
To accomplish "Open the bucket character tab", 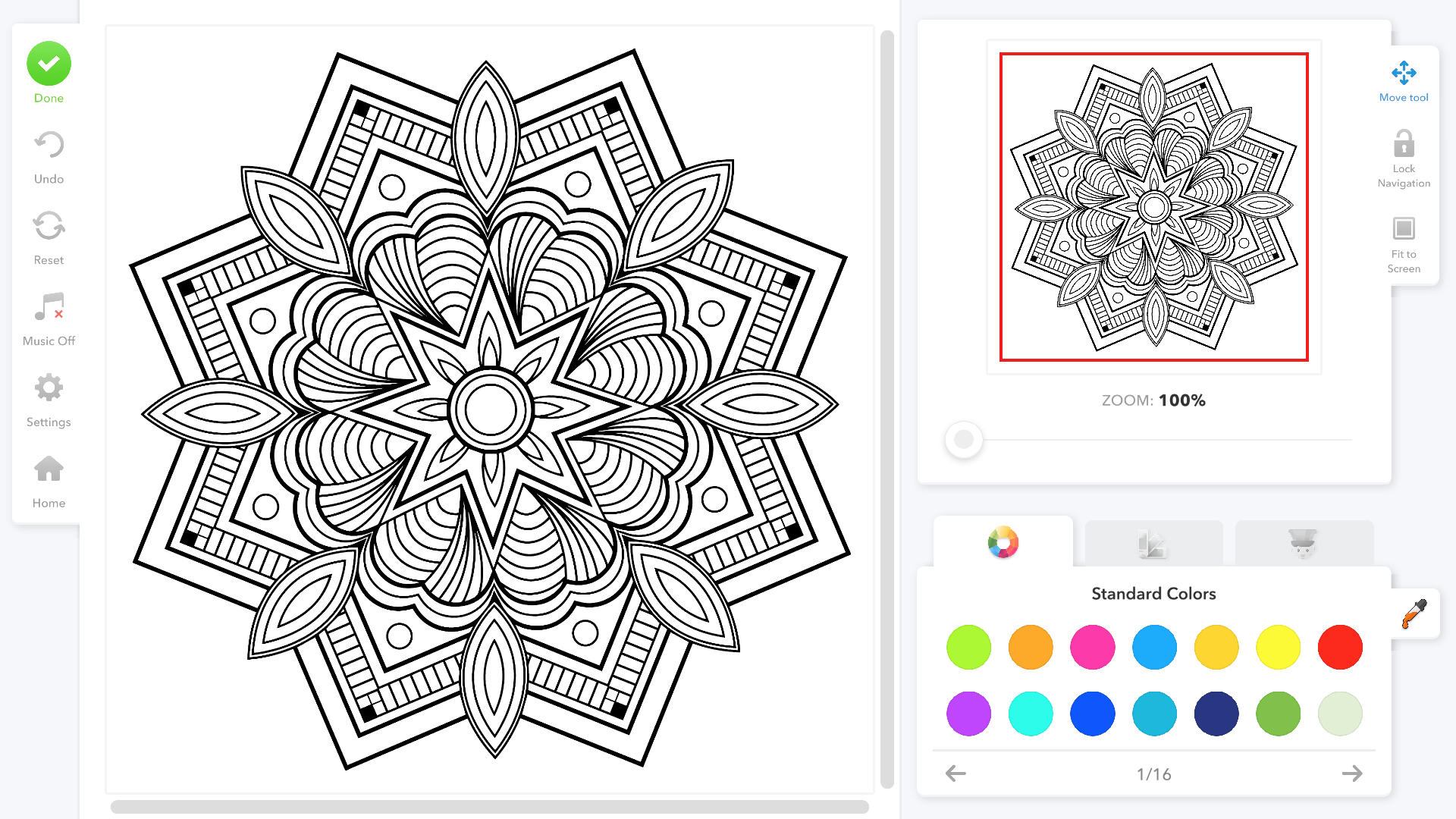I will pos(1304,543).
